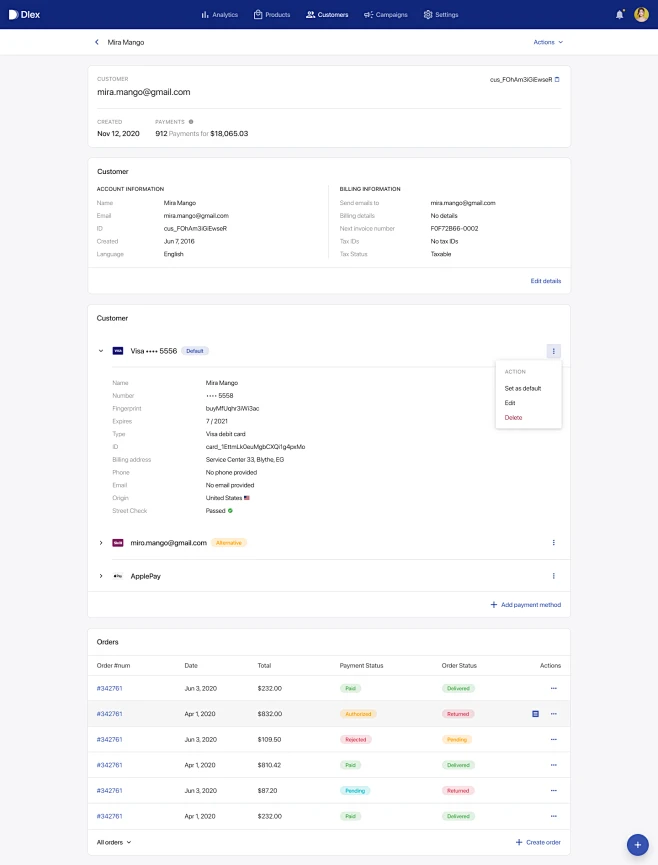Click the plus icon beside Add payment method
This screenshot has height=865, width=658.
pyautogui.click(x=494, y=605)
